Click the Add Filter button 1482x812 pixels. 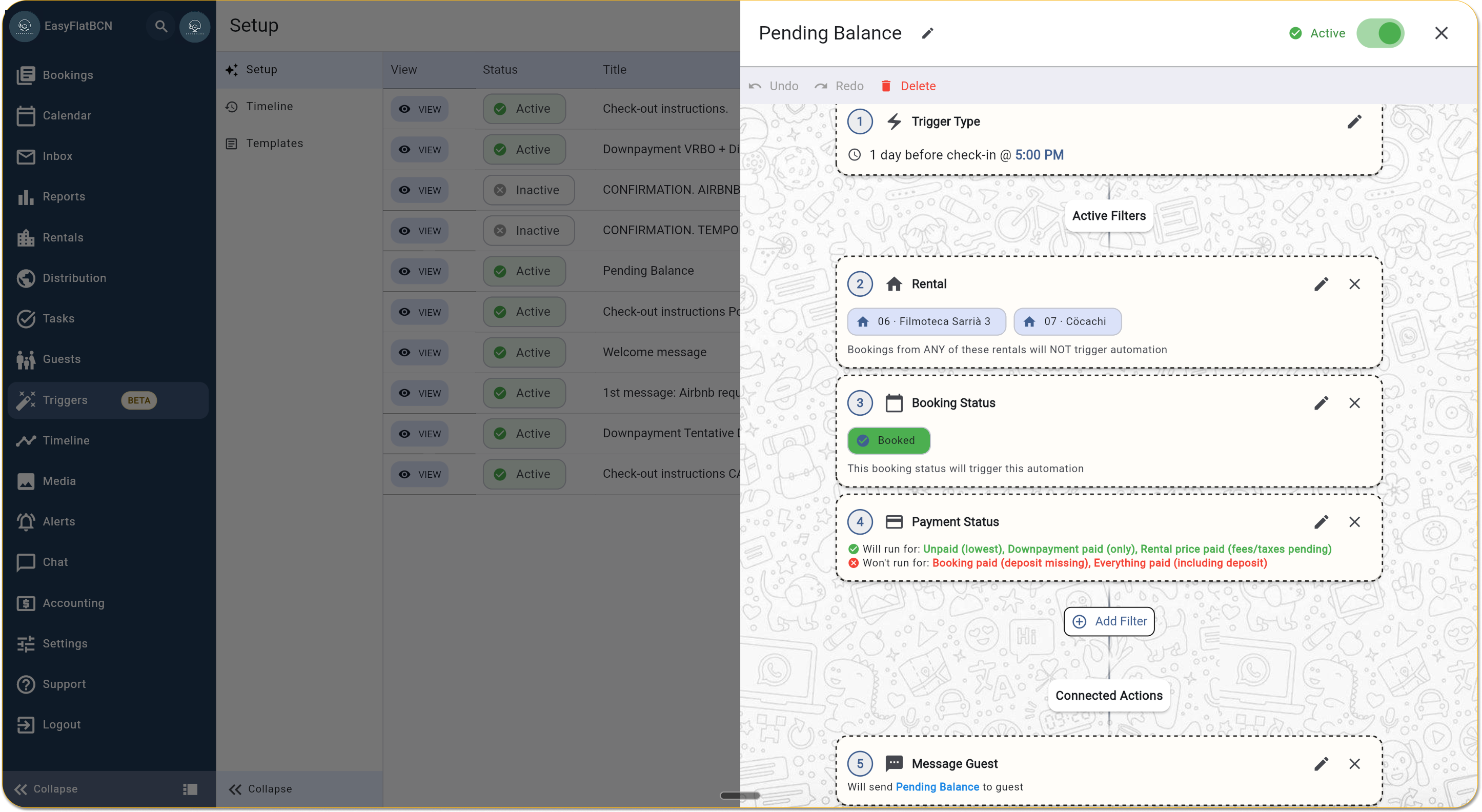[1109, 621]
